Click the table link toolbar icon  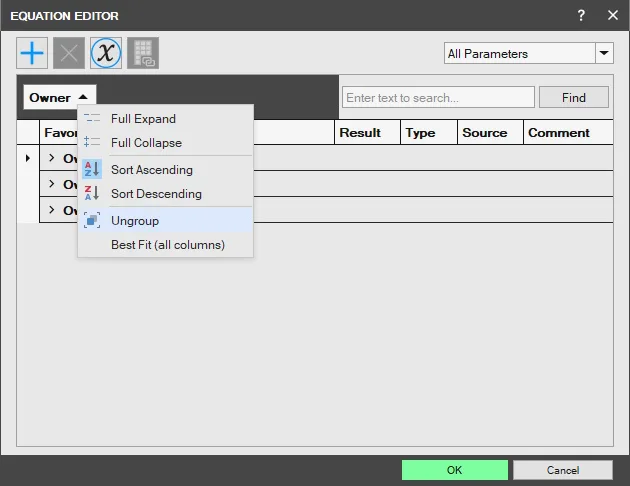[143, 53]
